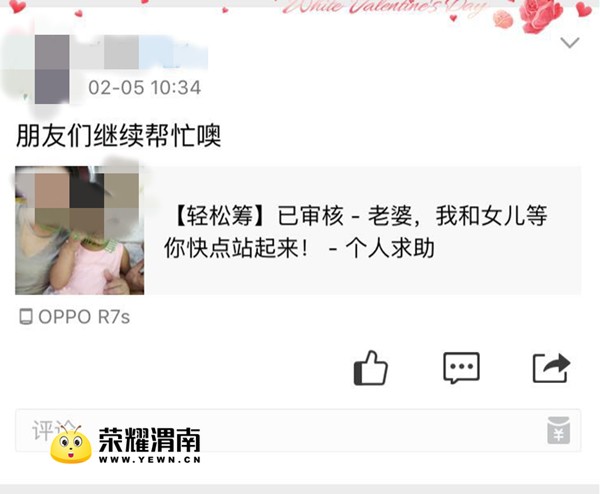The height and width of the screenshot is (494, 600).
Task: Like the post with thumbs-up icon
Action: 370,368
